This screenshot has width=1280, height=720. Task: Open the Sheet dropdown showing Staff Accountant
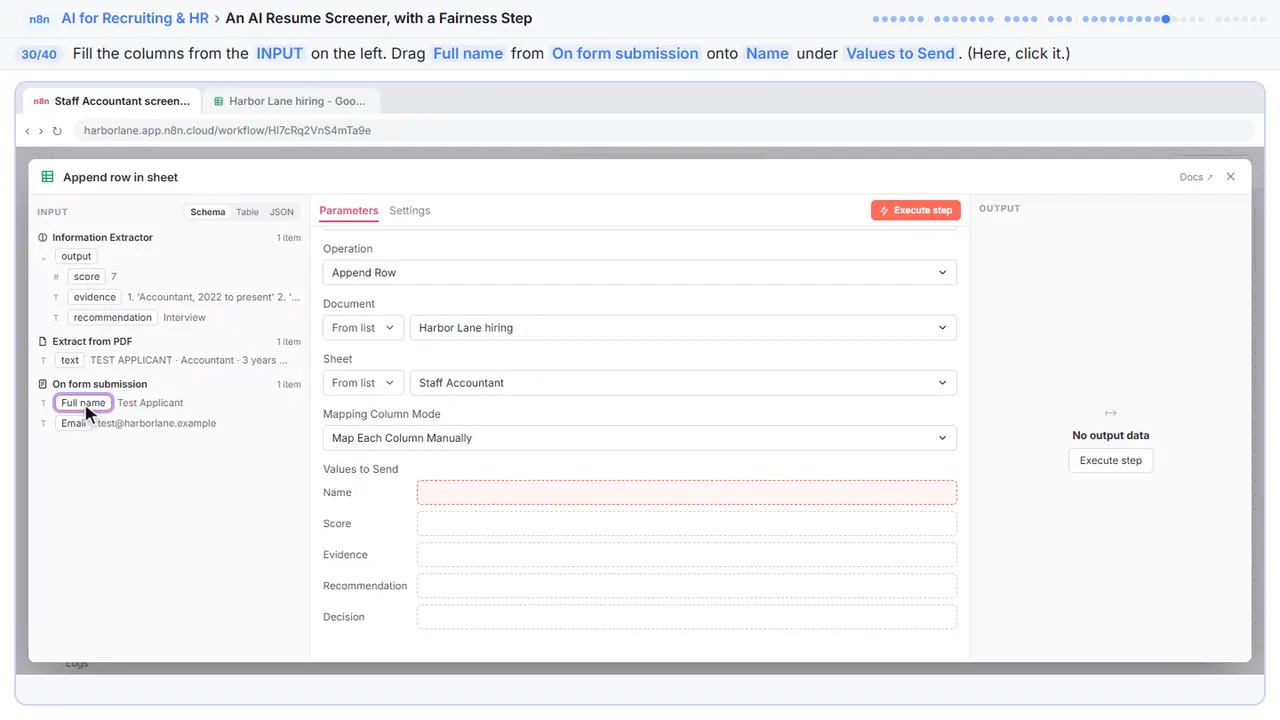pyautogui.click(x=683, y=383)
